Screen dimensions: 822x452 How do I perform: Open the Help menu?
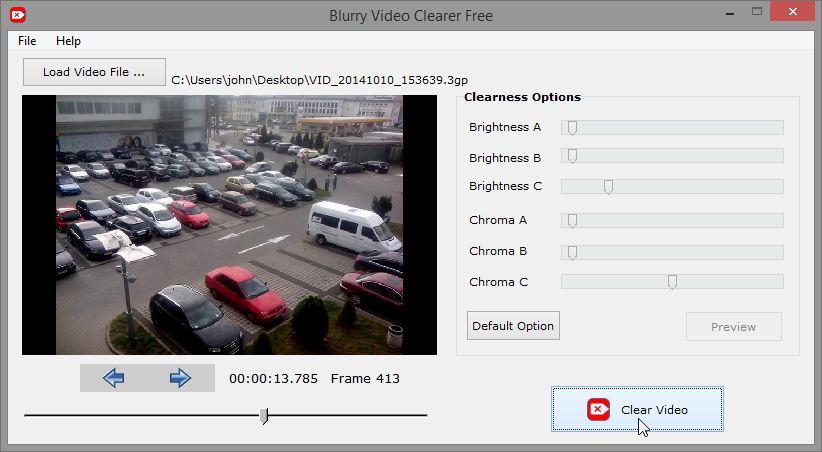coord(68,41)
